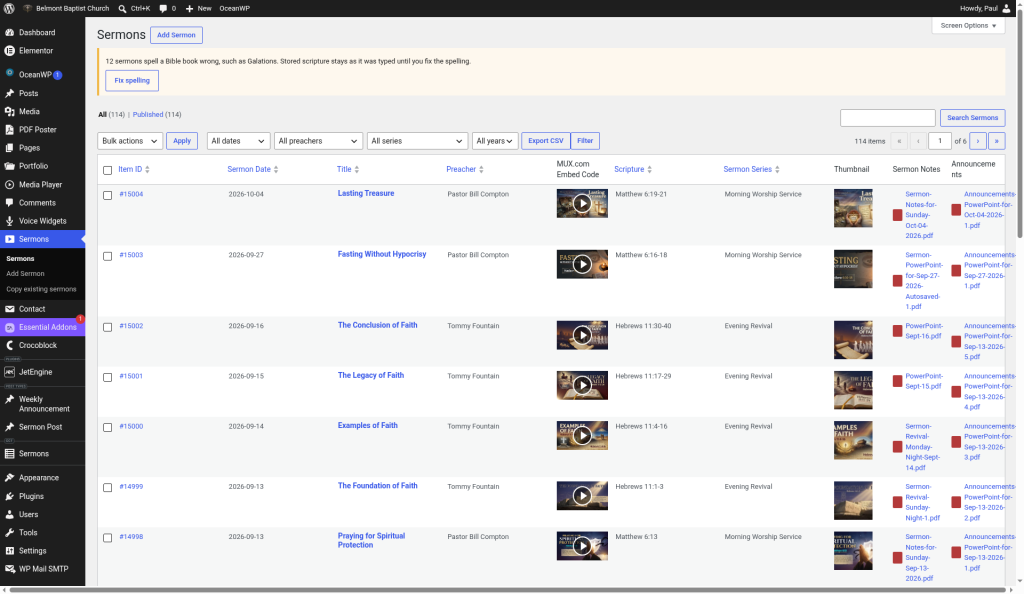Open Add Sermon submenu item
The image size is (1024, 594).
(25, 274)
